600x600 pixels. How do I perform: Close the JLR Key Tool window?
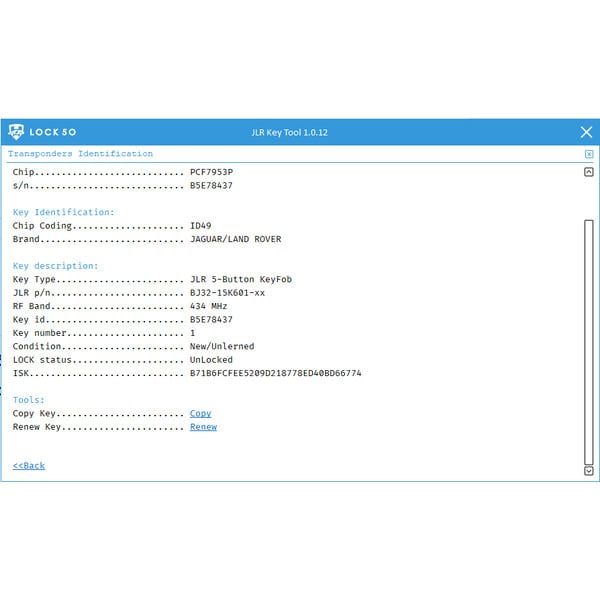[586, 132]
